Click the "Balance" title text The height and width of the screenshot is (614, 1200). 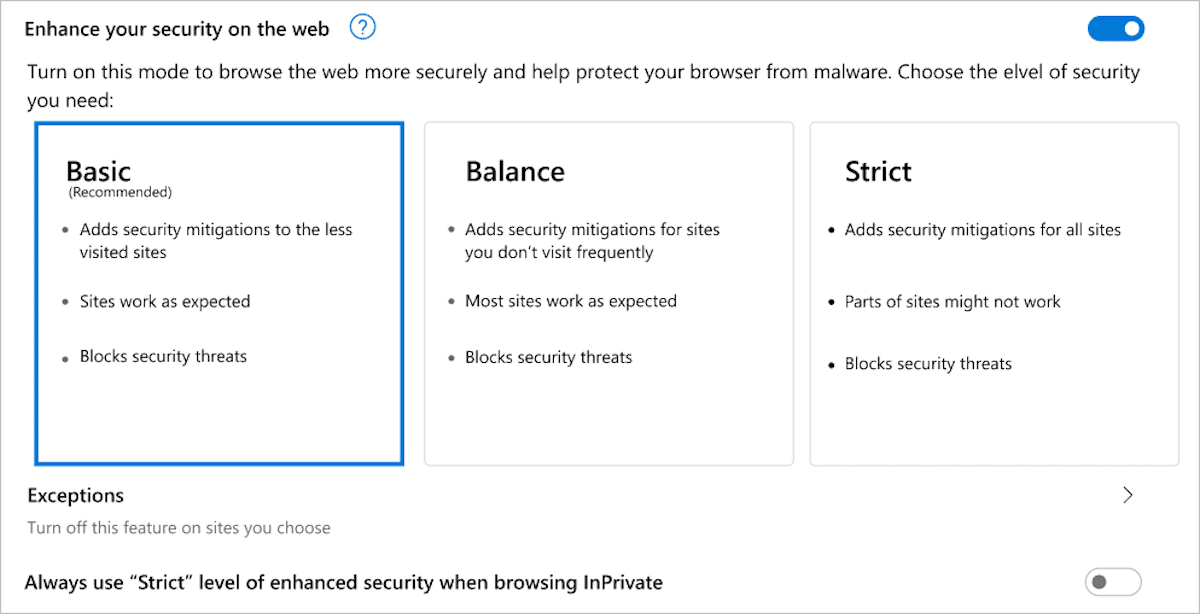(x=515, y=172)
